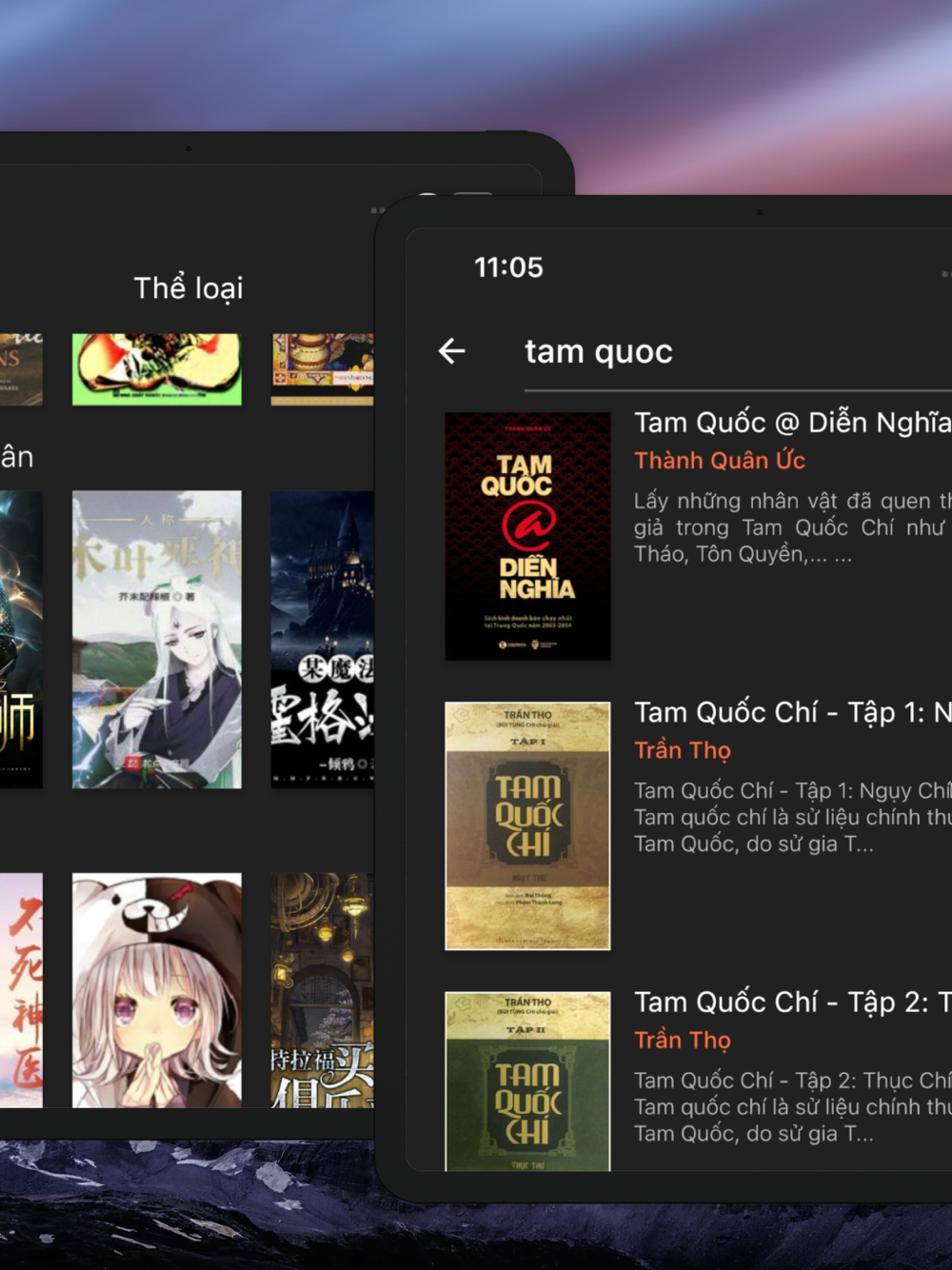Select author Trần Thọ under the Tập 1 result

[x=683, y=750]
